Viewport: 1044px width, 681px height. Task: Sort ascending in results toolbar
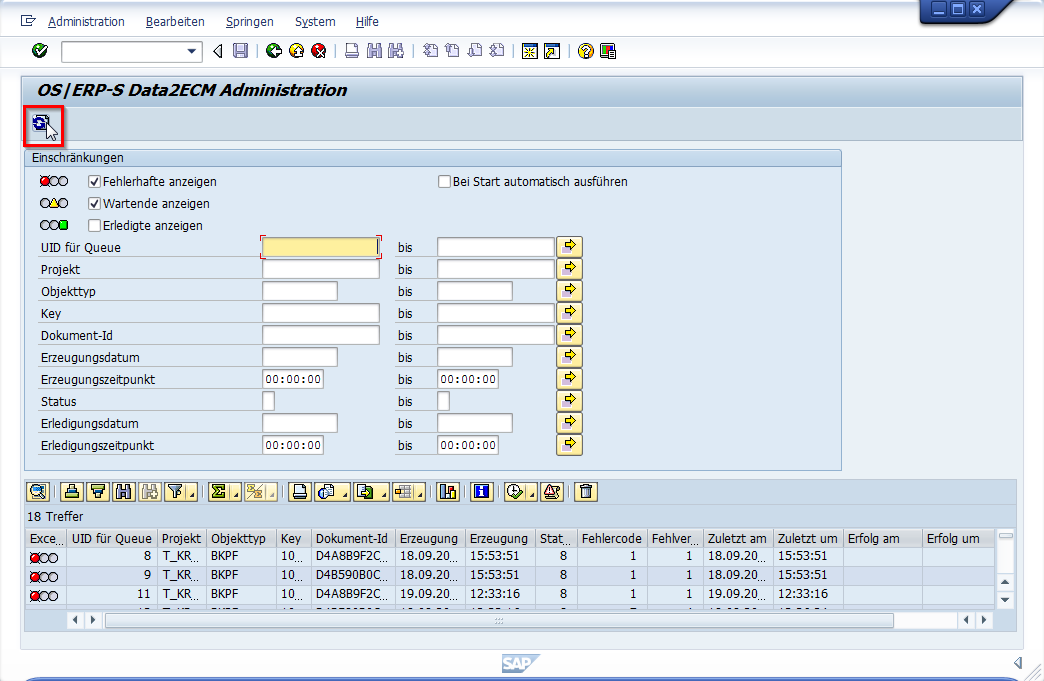coord(72,491)
